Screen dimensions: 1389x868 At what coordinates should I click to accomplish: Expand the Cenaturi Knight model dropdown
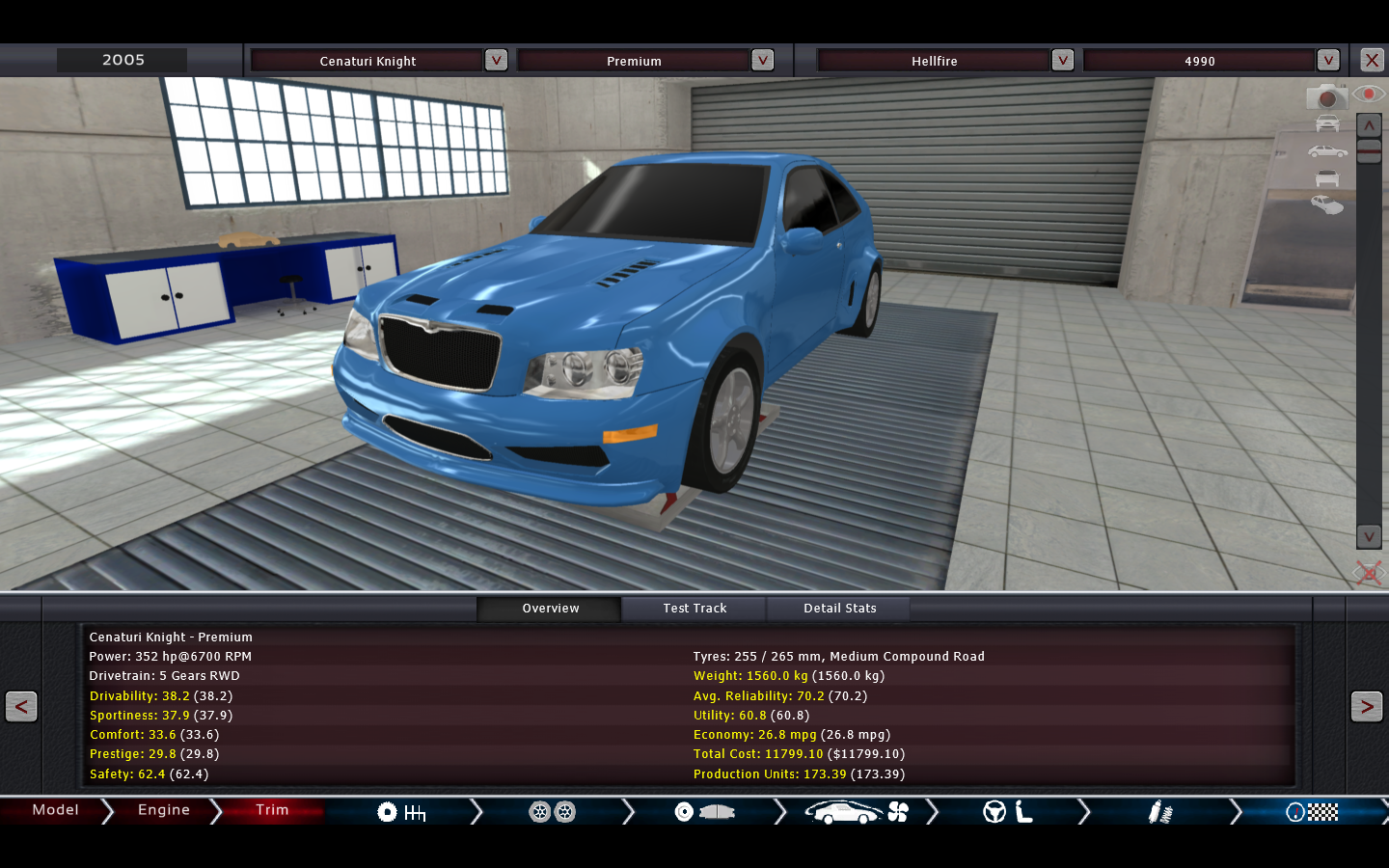click(496, 61)
